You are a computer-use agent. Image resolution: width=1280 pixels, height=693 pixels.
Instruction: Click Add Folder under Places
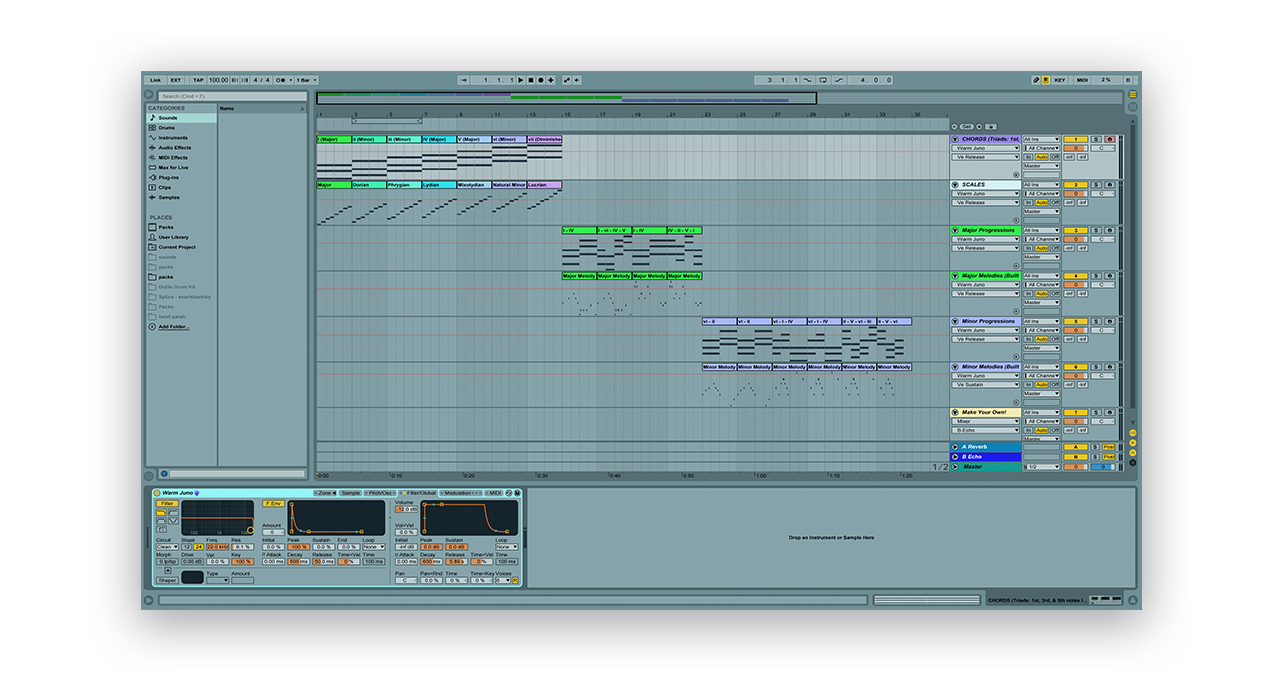[174, 326]
